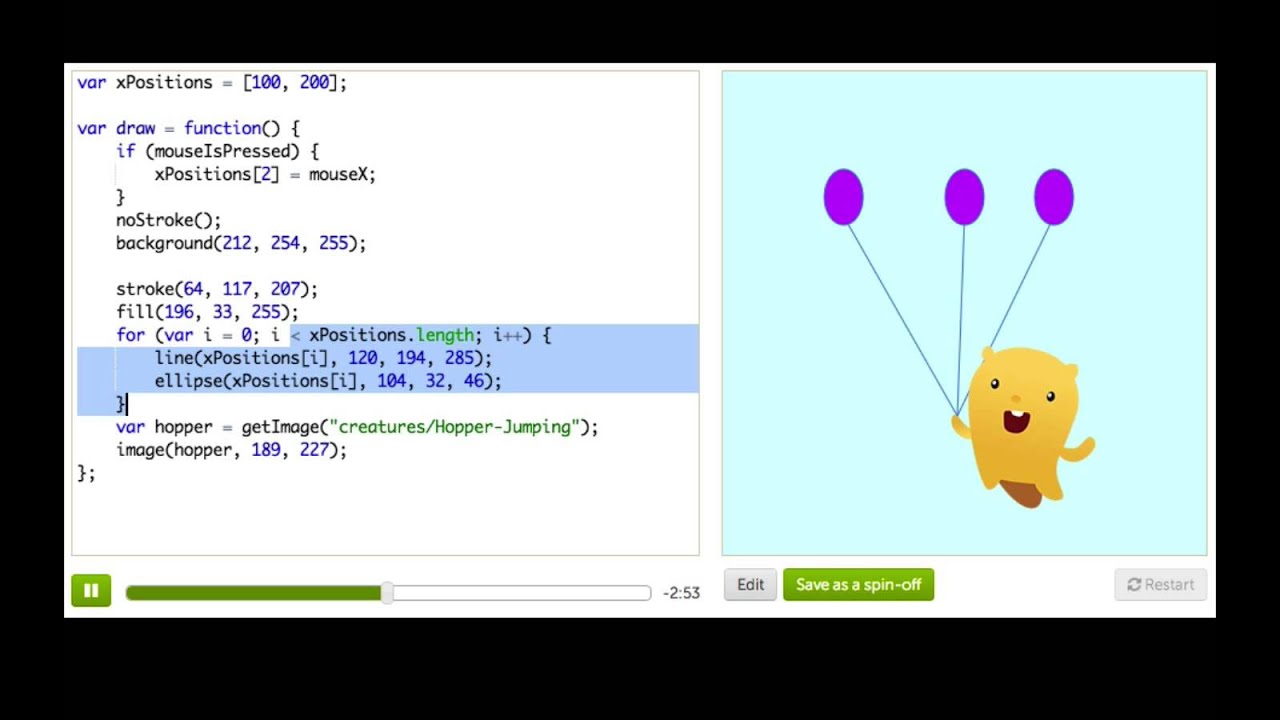Click the 'xPositions[2] = mouseX;' line

click(x=265, y=174)
